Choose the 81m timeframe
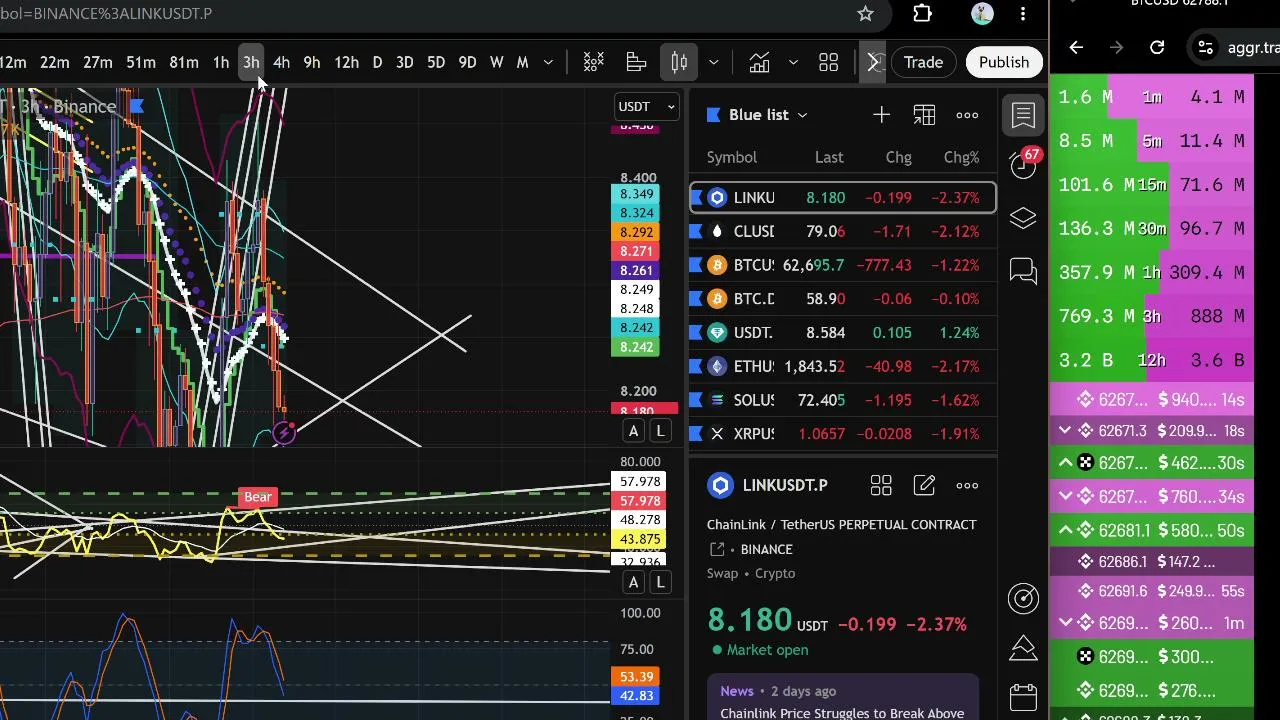Screen dimensions: 1280x720 pos(183,62)
